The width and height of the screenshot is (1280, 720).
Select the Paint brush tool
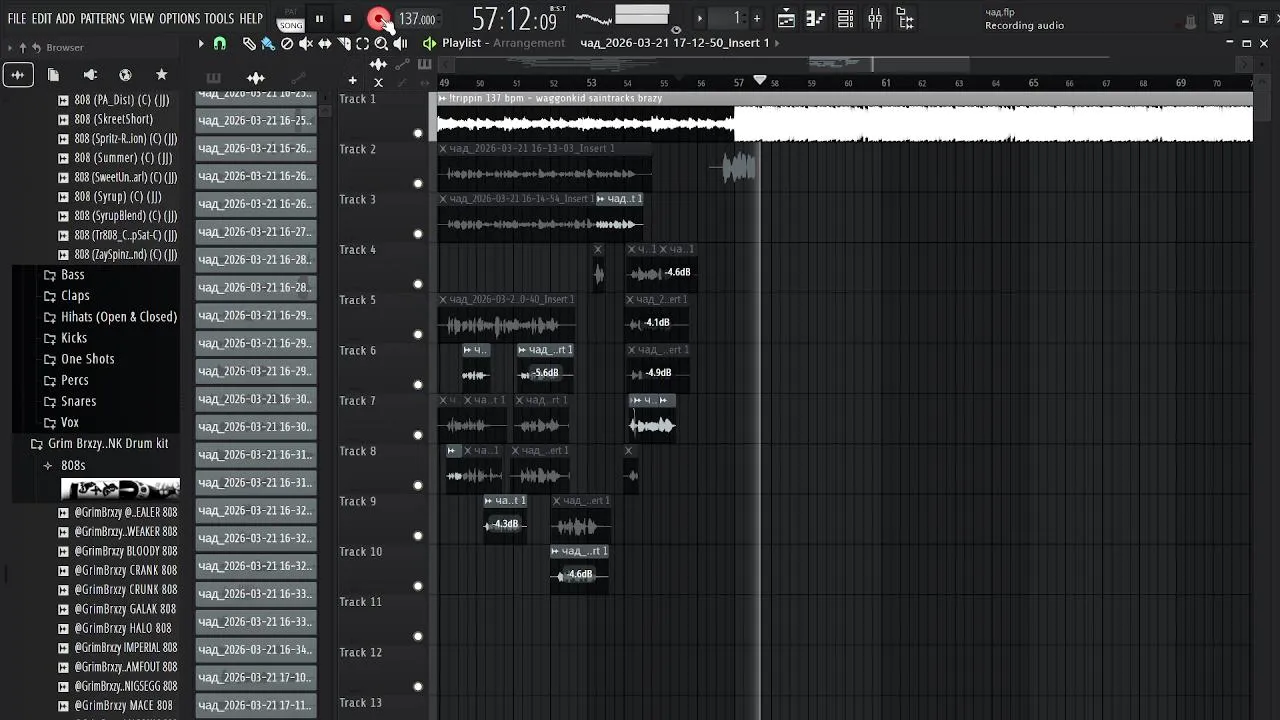point(268,44)
